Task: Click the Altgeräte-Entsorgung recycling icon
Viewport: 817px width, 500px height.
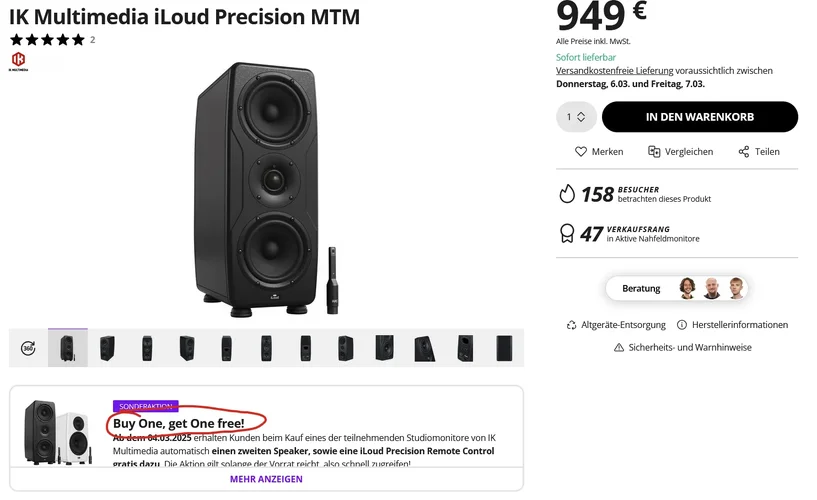Action: (572, 325)
